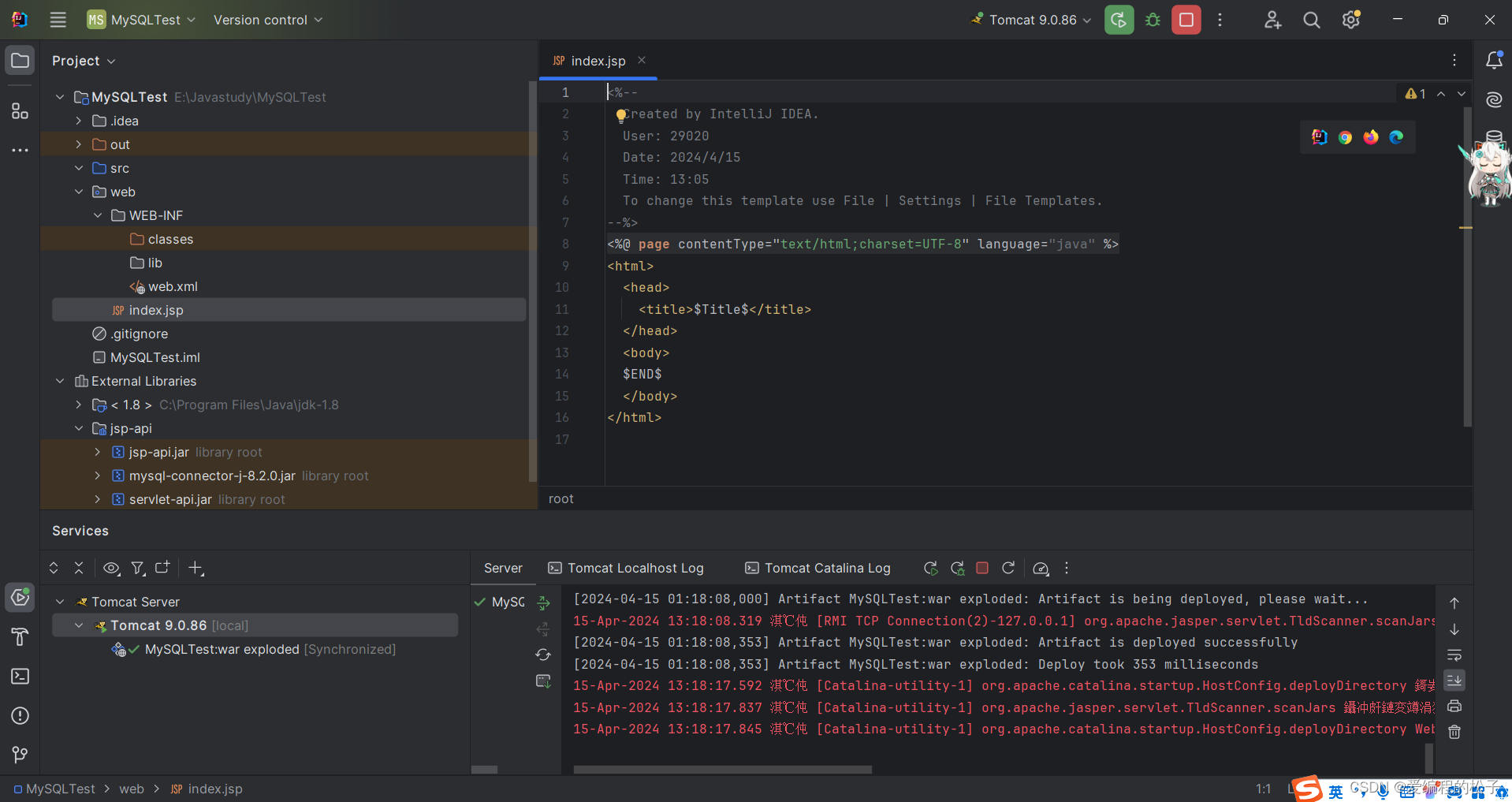Toggle Services view options eye icon
Screen dimensions: 1512x802
tap(111, 568)
